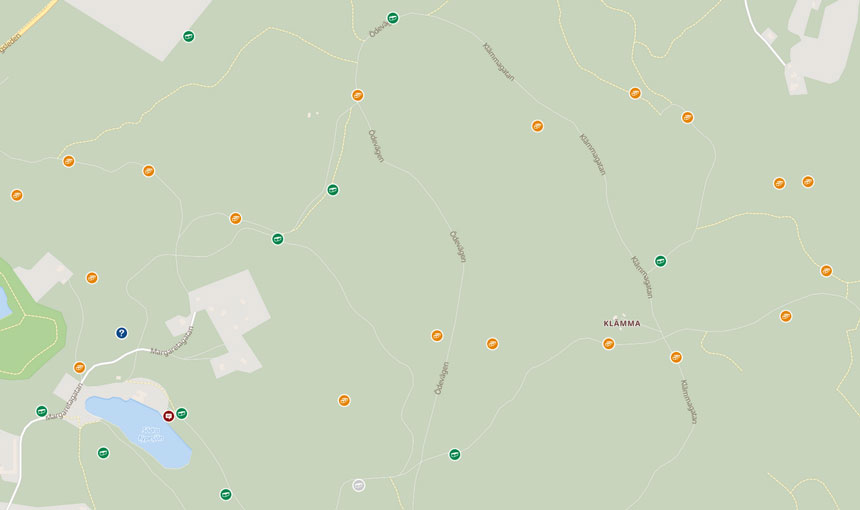Open the green cache marker beside the topmost Ödevägen label
This screenshot has width=860, height=510.
[x=393, y=18]
